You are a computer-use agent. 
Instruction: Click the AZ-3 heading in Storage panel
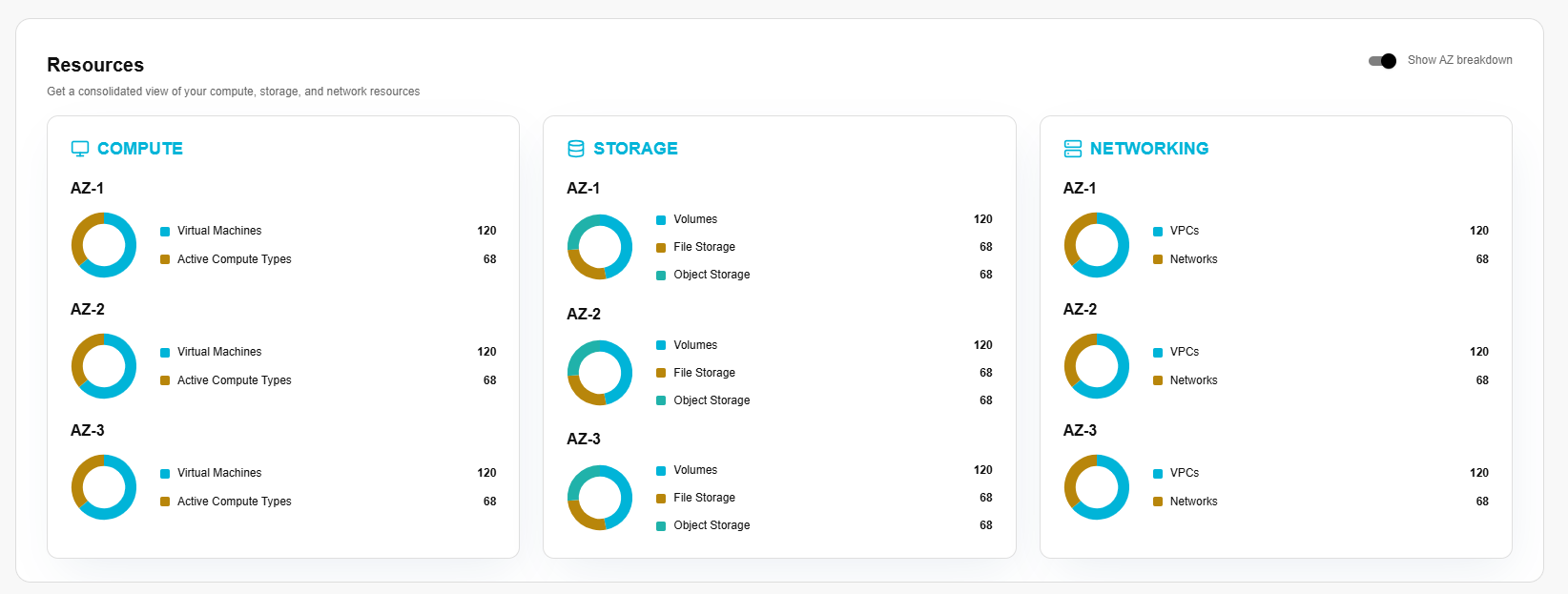584,440
